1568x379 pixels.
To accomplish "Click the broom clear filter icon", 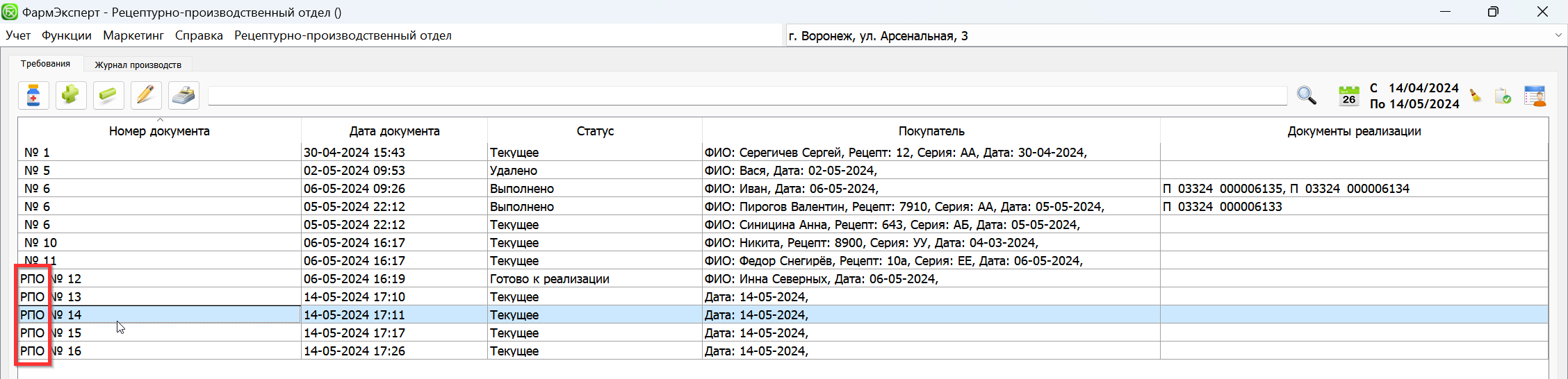I will click(x=1475, y=96).
